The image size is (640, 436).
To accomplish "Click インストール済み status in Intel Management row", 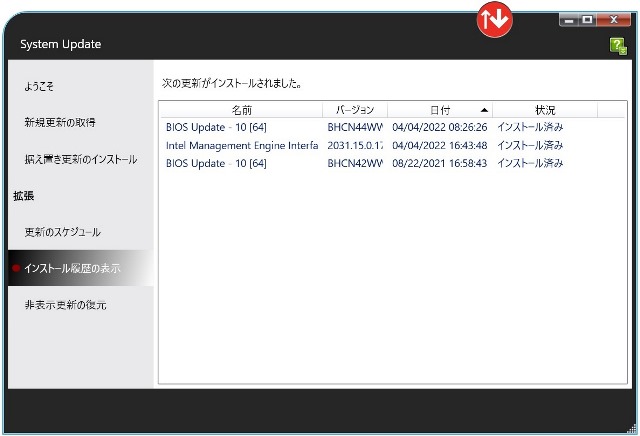I will coord(530,145).
